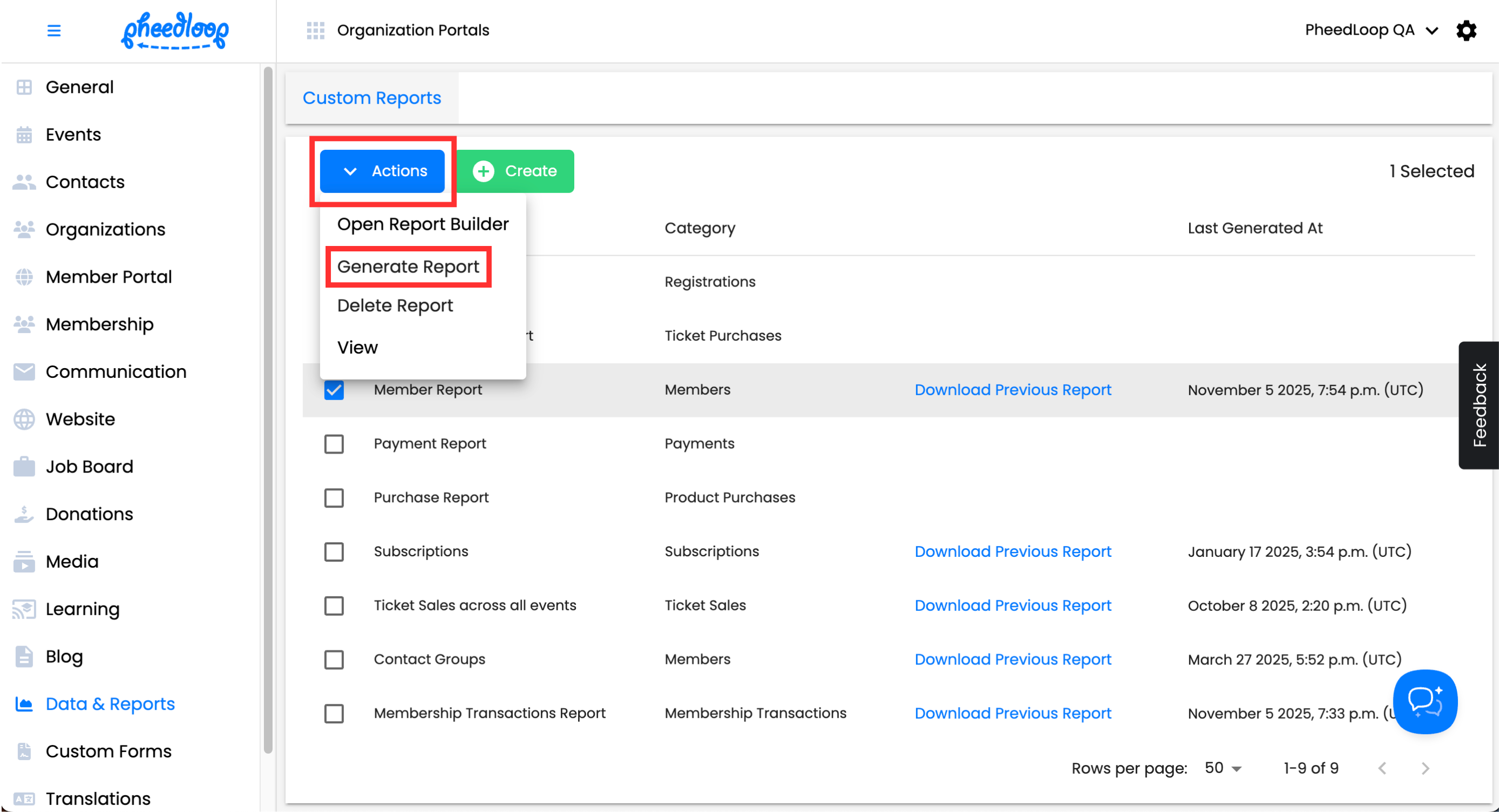
Task: Click the hamburger menu icon
Action: coord(54,30)
